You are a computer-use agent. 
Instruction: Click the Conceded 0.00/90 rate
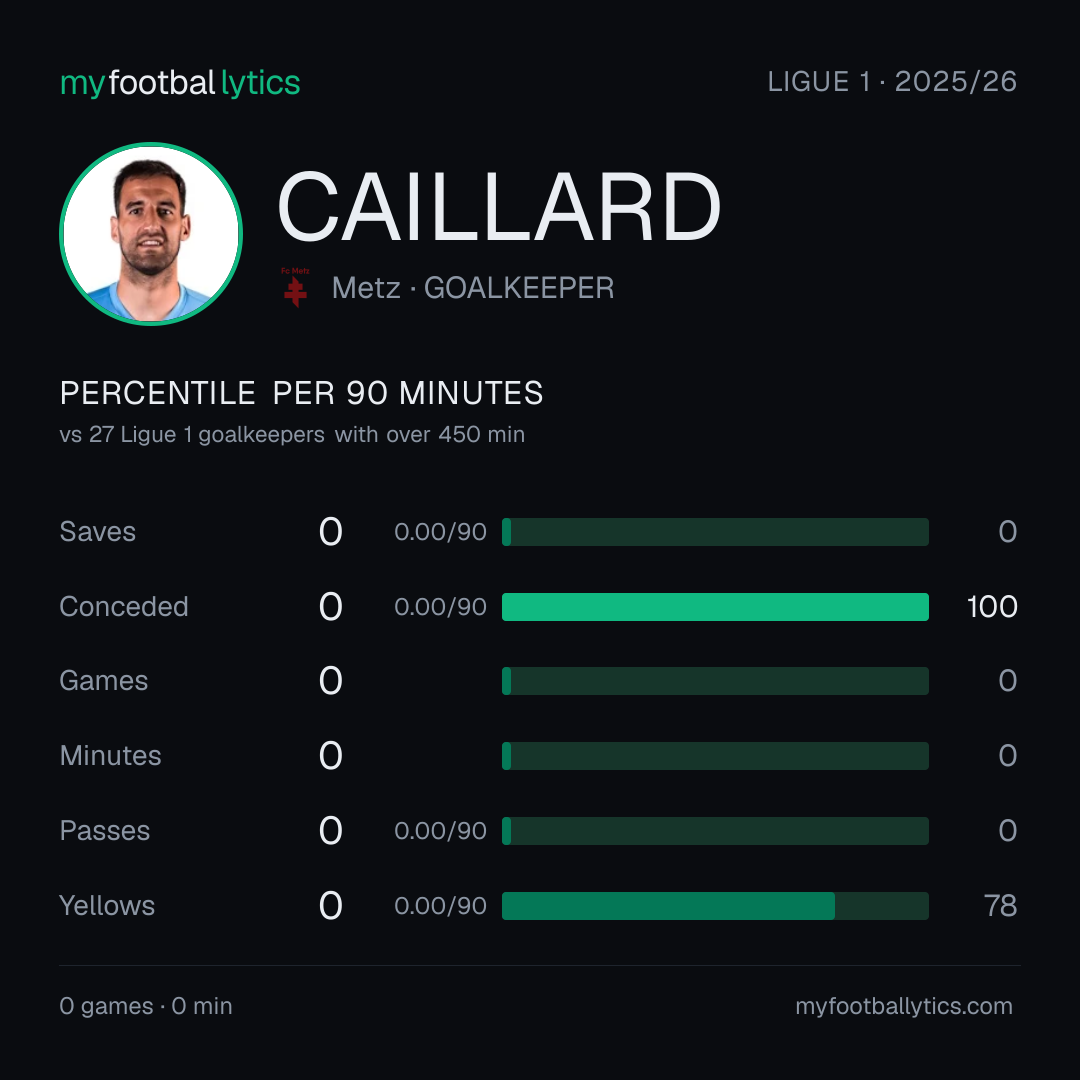[x=440, y=607]
